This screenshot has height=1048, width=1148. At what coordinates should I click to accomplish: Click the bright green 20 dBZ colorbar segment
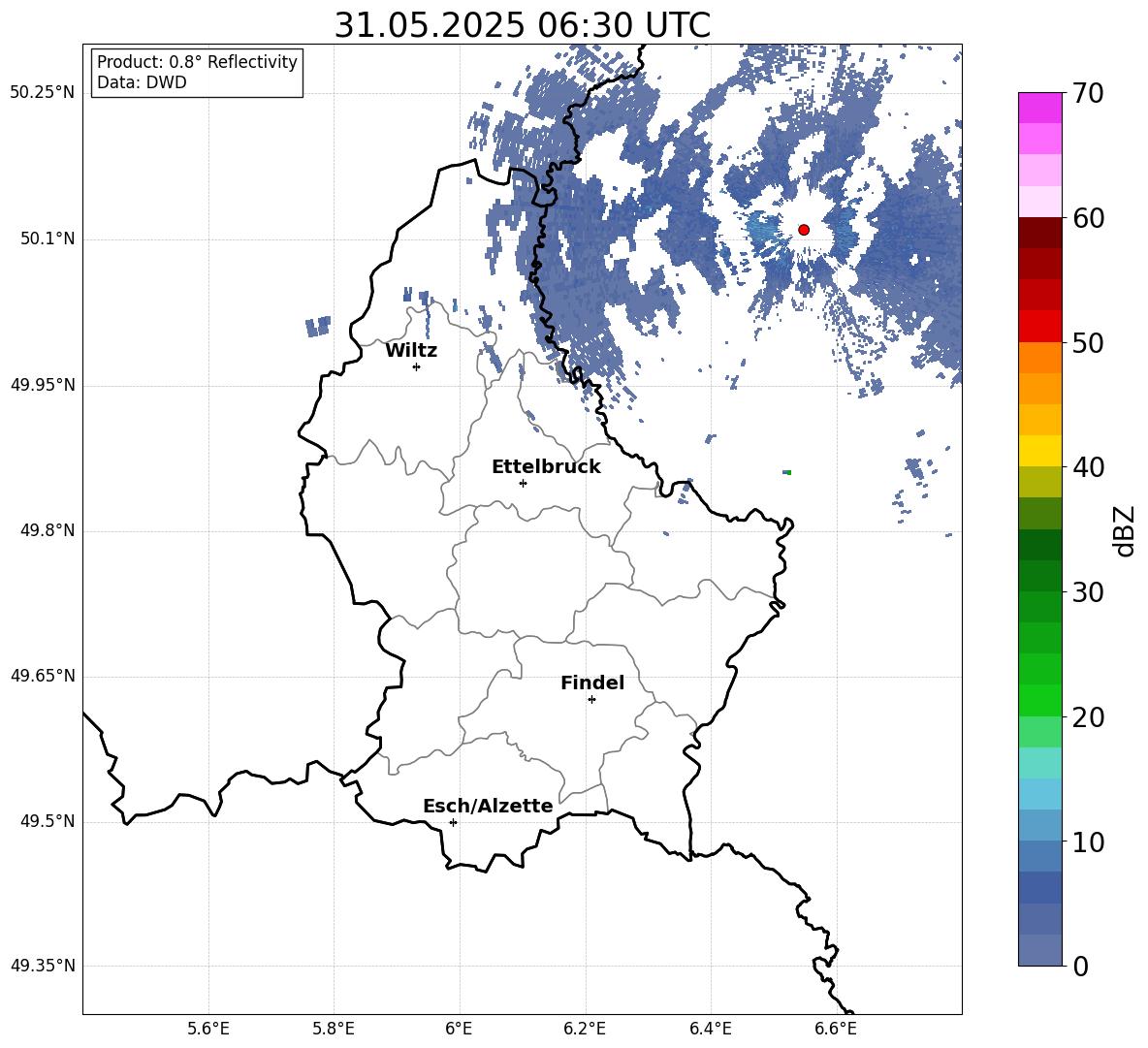click(1040, 700)
